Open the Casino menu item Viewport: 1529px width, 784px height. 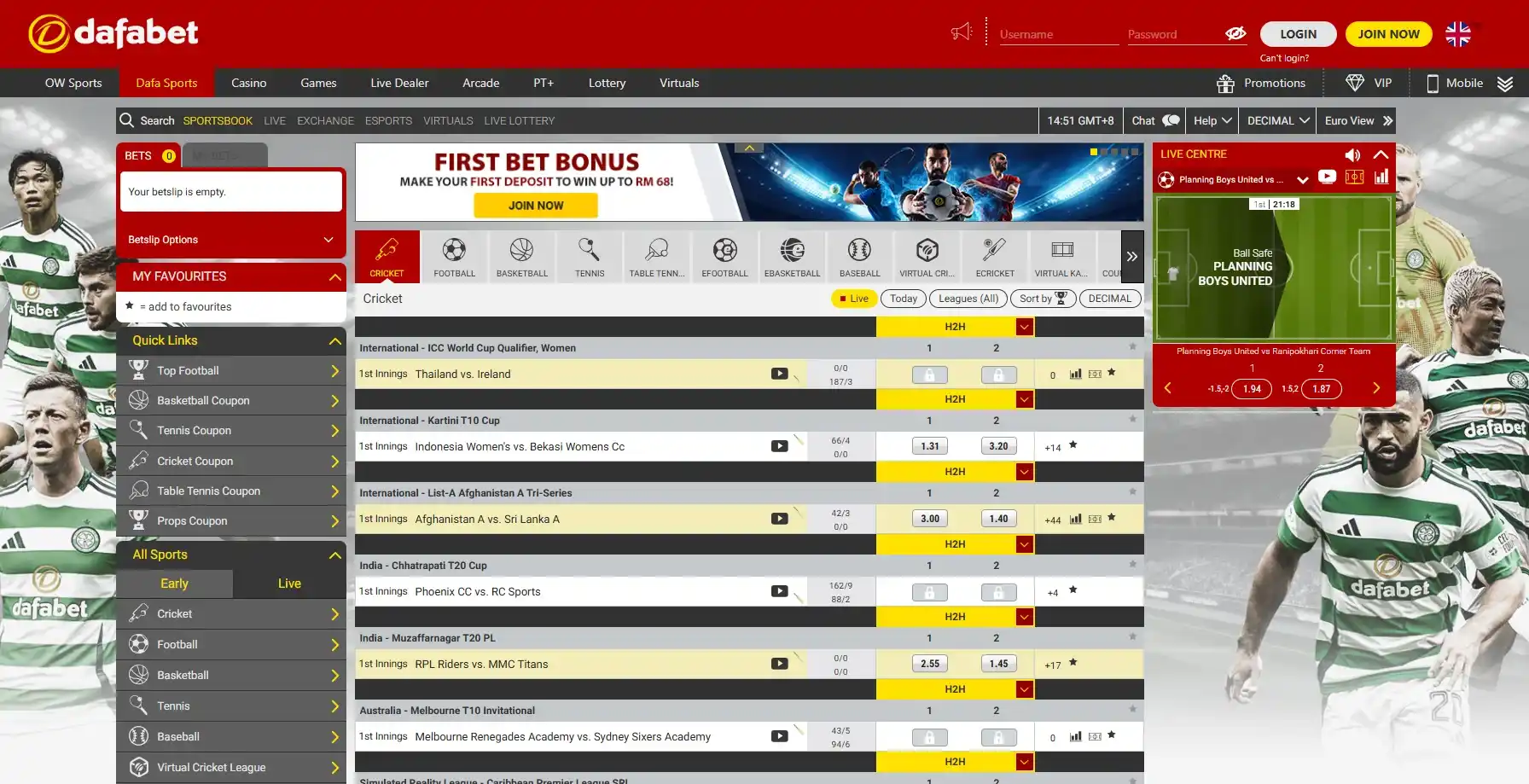coord(248,83)
